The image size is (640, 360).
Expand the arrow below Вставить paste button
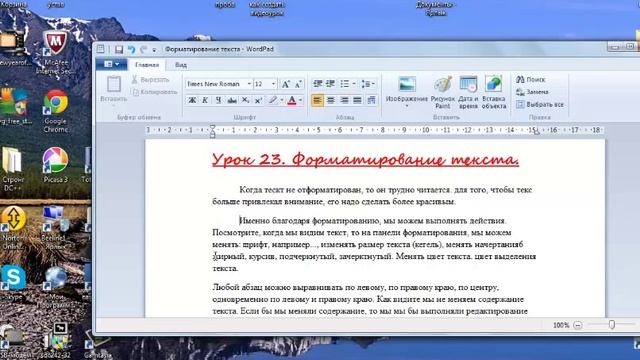click(114, 106)
